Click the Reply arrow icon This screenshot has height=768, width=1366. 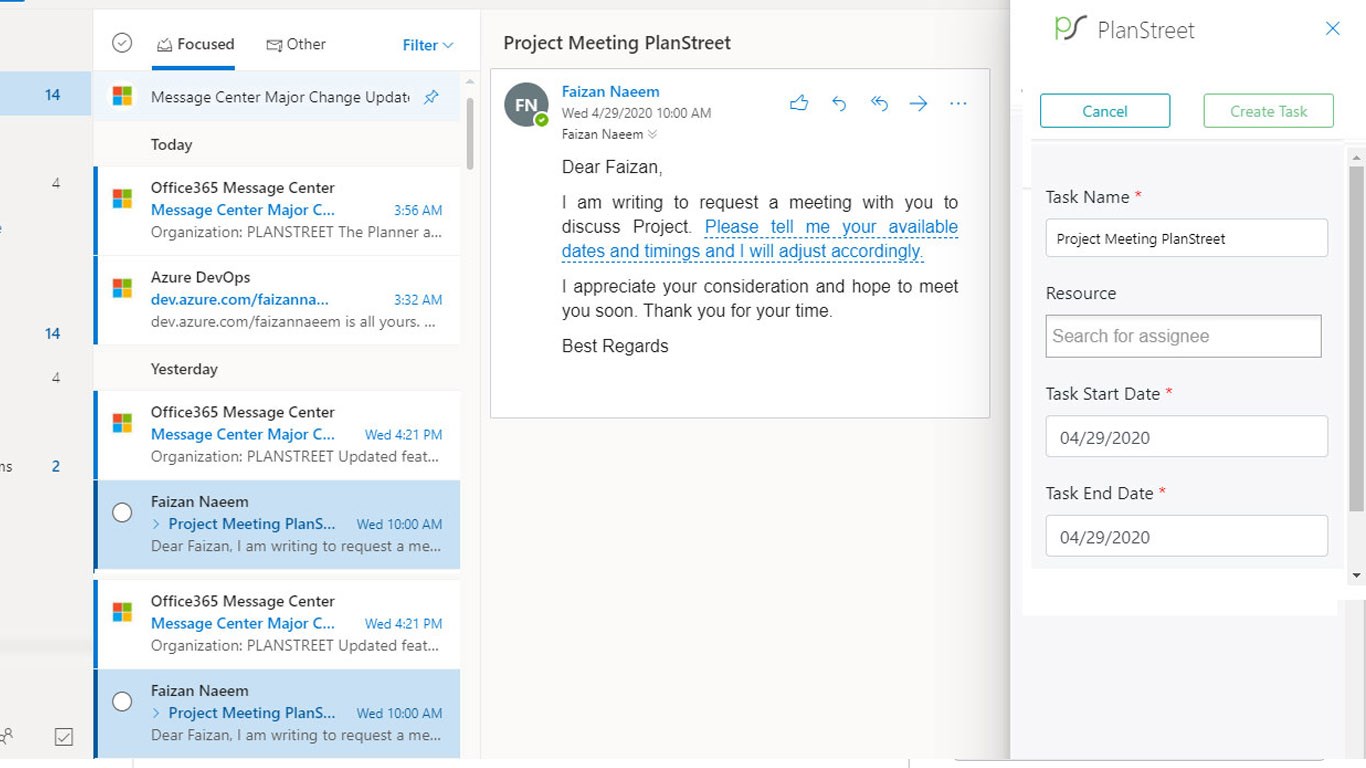(x=839, y=103)
